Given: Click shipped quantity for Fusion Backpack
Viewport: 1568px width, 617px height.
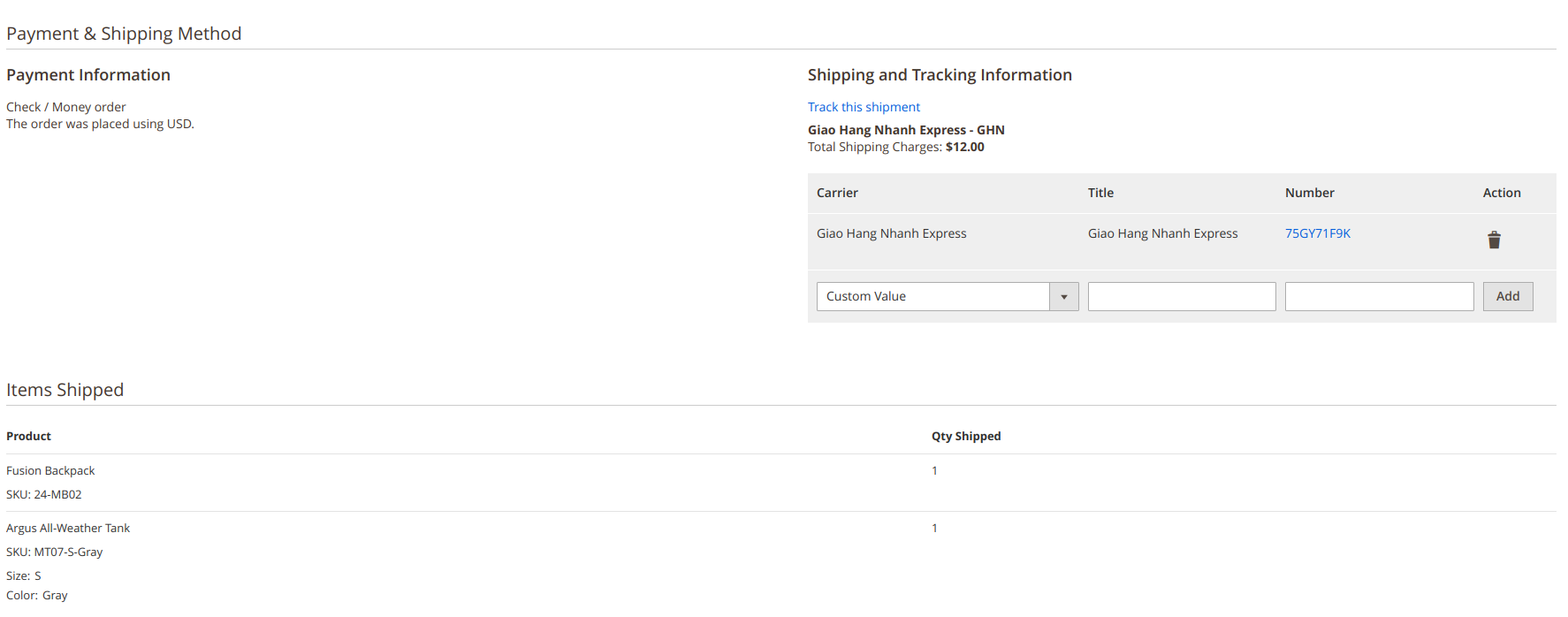Looking at the screenshot, I should pyautogui.click(x=934, y=471).
